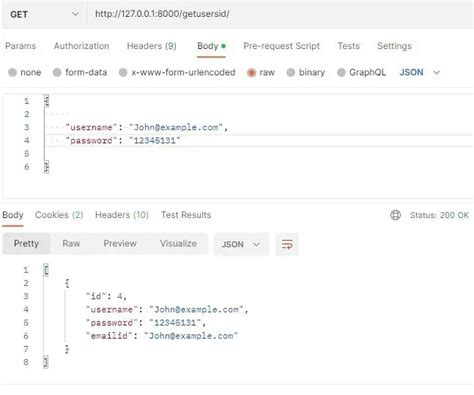The image size is (474, 395).
Task: Toggle the response word wrap icon
Action: point(287,244)
